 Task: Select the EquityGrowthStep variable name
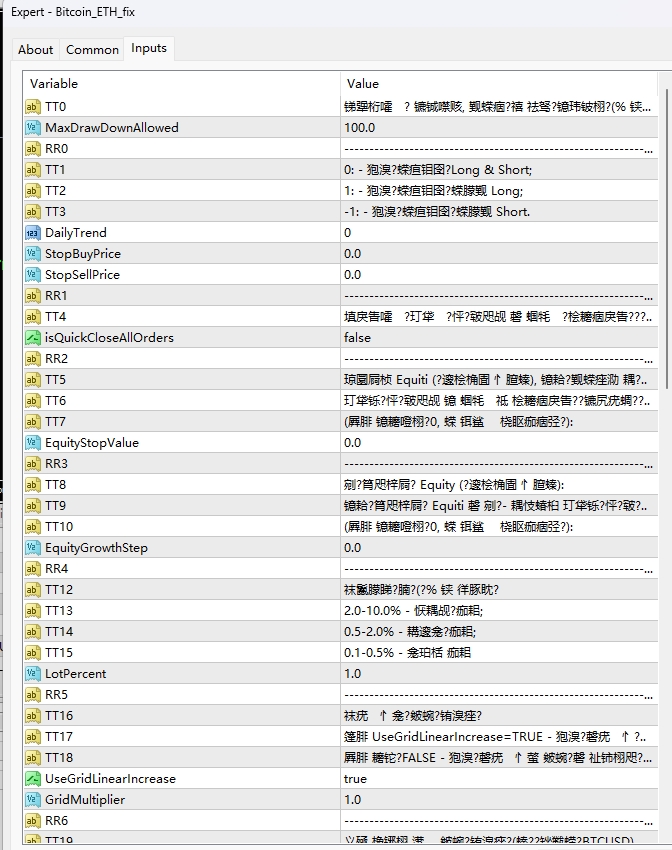(x=96, y=548)
